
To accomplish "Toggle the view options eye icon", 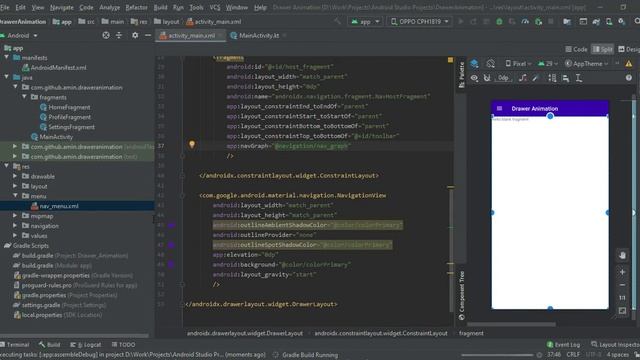I will 474,78.
